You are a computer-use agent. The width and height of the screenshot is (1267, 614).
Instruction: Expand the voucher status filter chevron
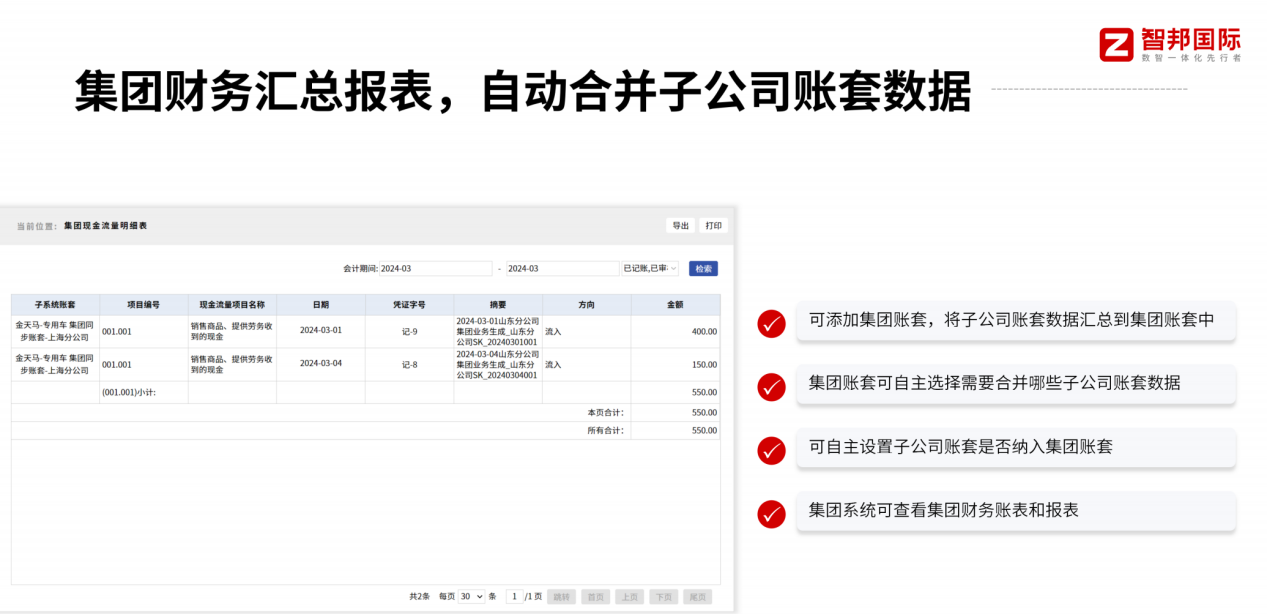[673, 267]
